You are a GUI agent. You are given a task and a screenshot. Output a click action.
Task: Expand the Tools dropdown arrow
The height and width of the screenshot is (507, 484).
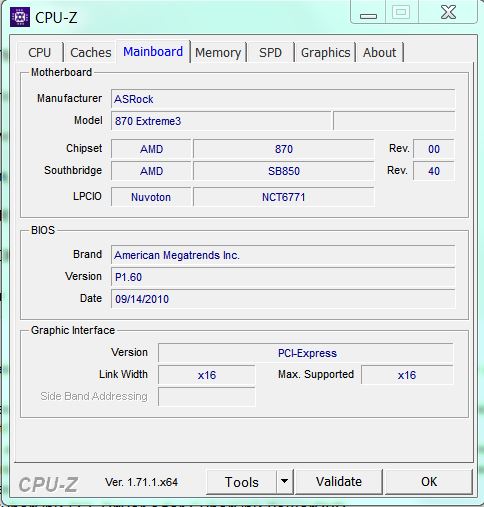[285, 482]
